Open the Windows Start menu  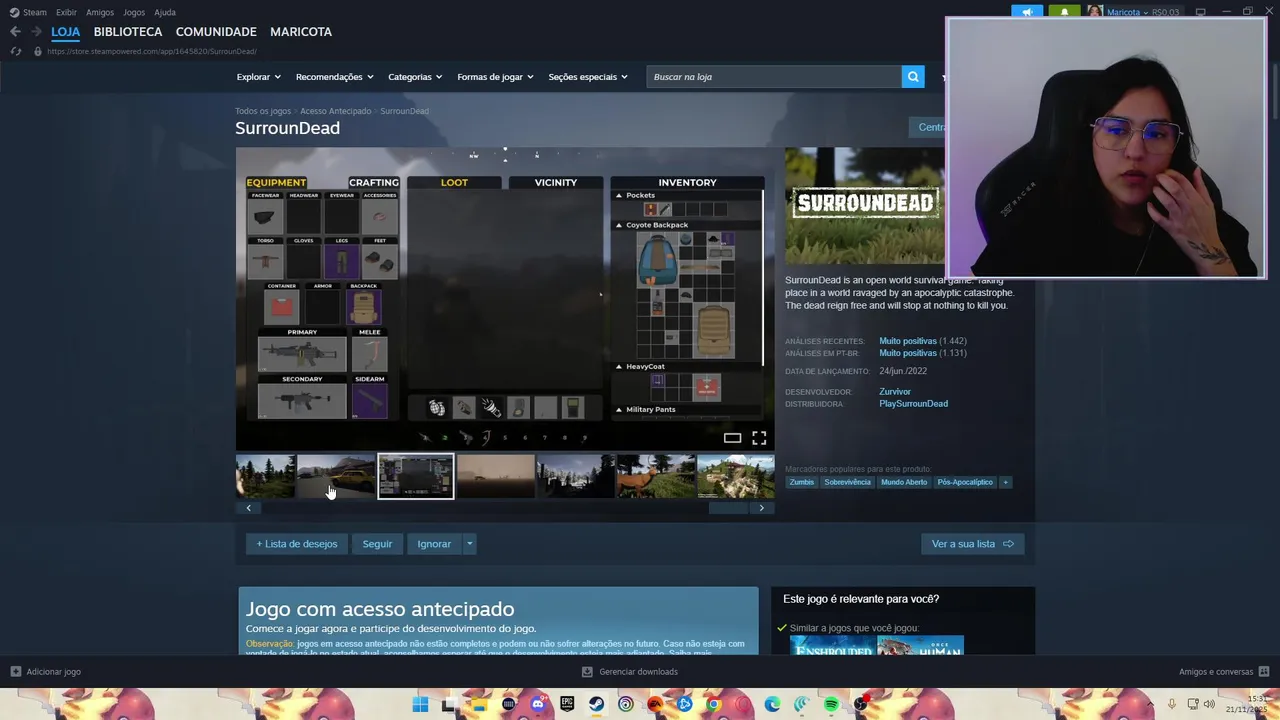(420, 705)
